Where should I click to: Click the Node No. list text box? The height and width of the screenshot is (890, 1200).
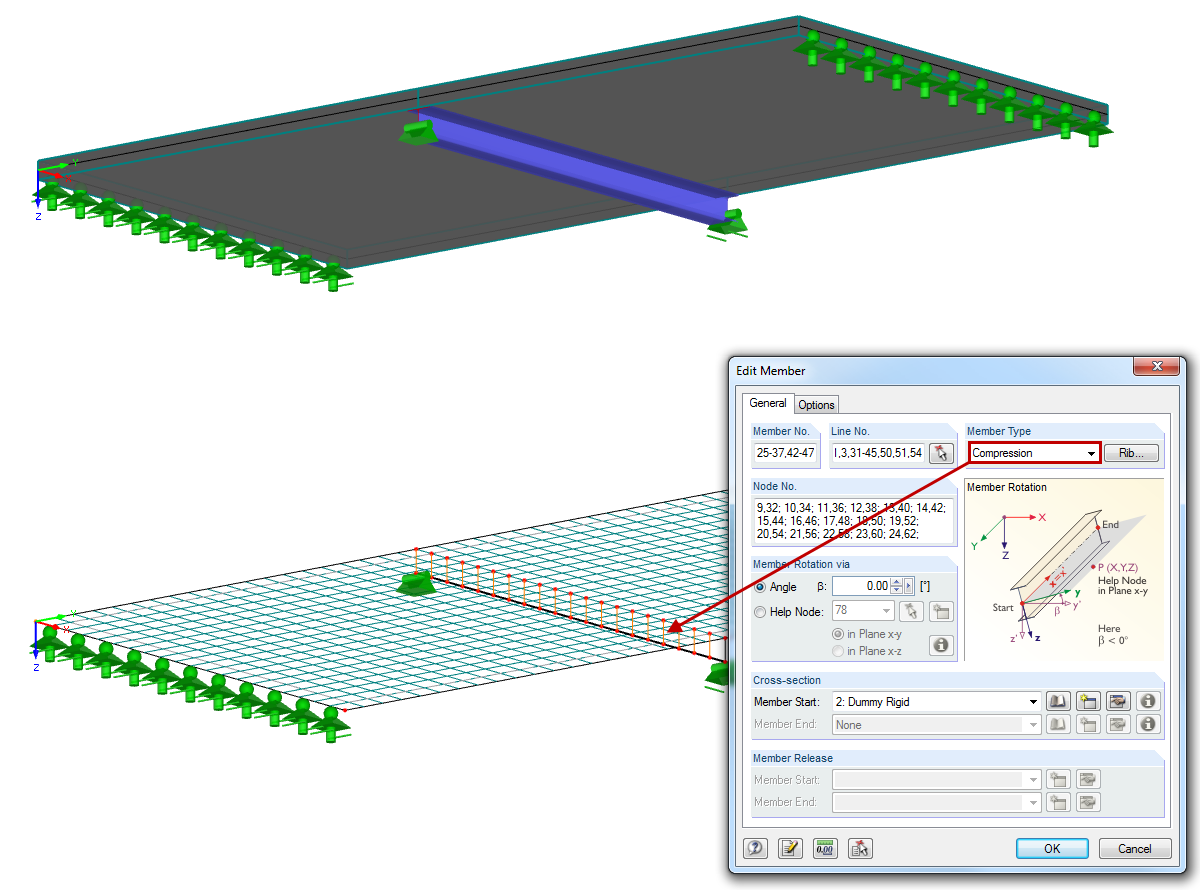(x=855, y=521)
